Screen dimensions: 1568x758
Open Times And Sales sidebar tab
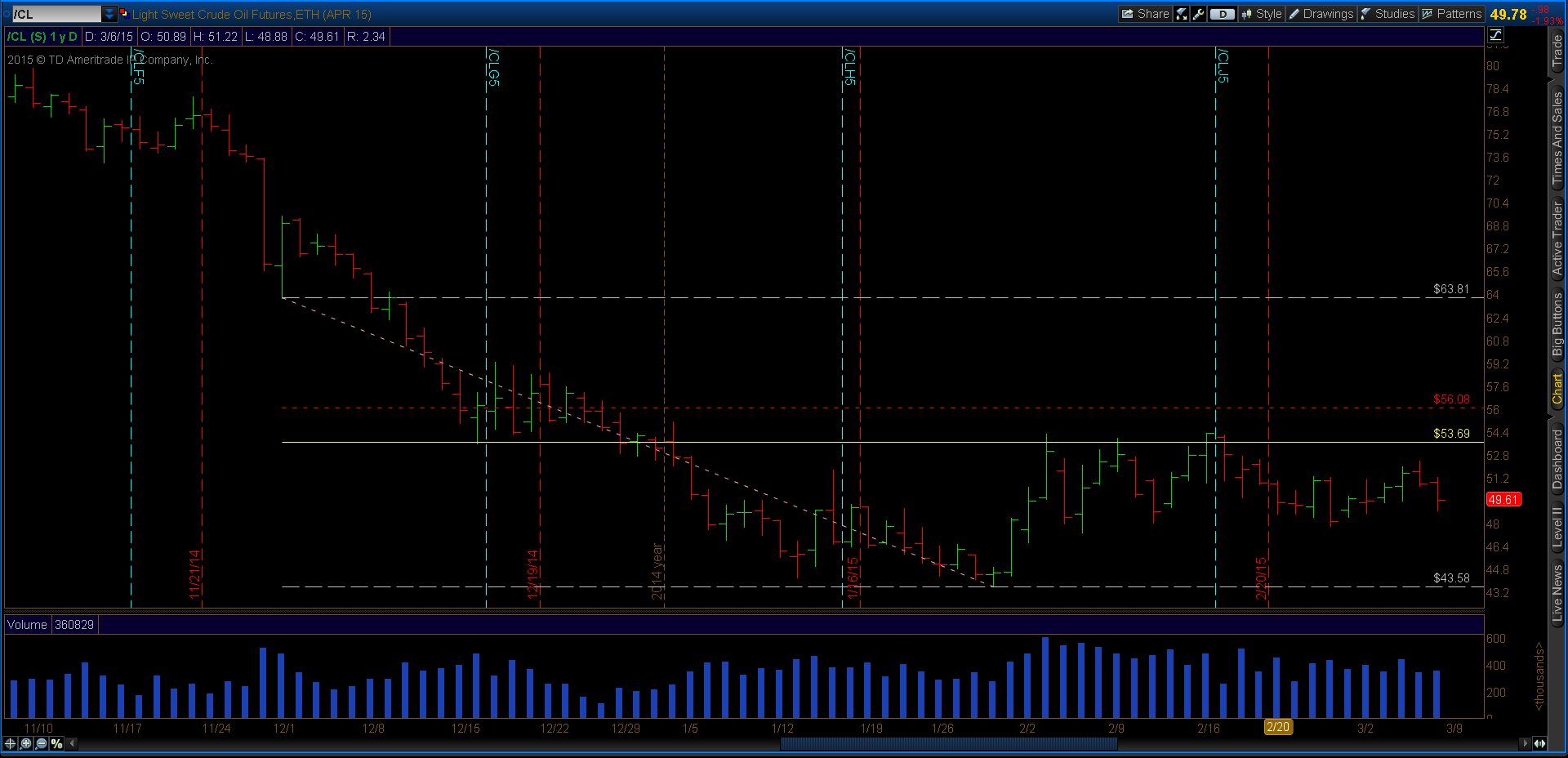pos(1557,138)
